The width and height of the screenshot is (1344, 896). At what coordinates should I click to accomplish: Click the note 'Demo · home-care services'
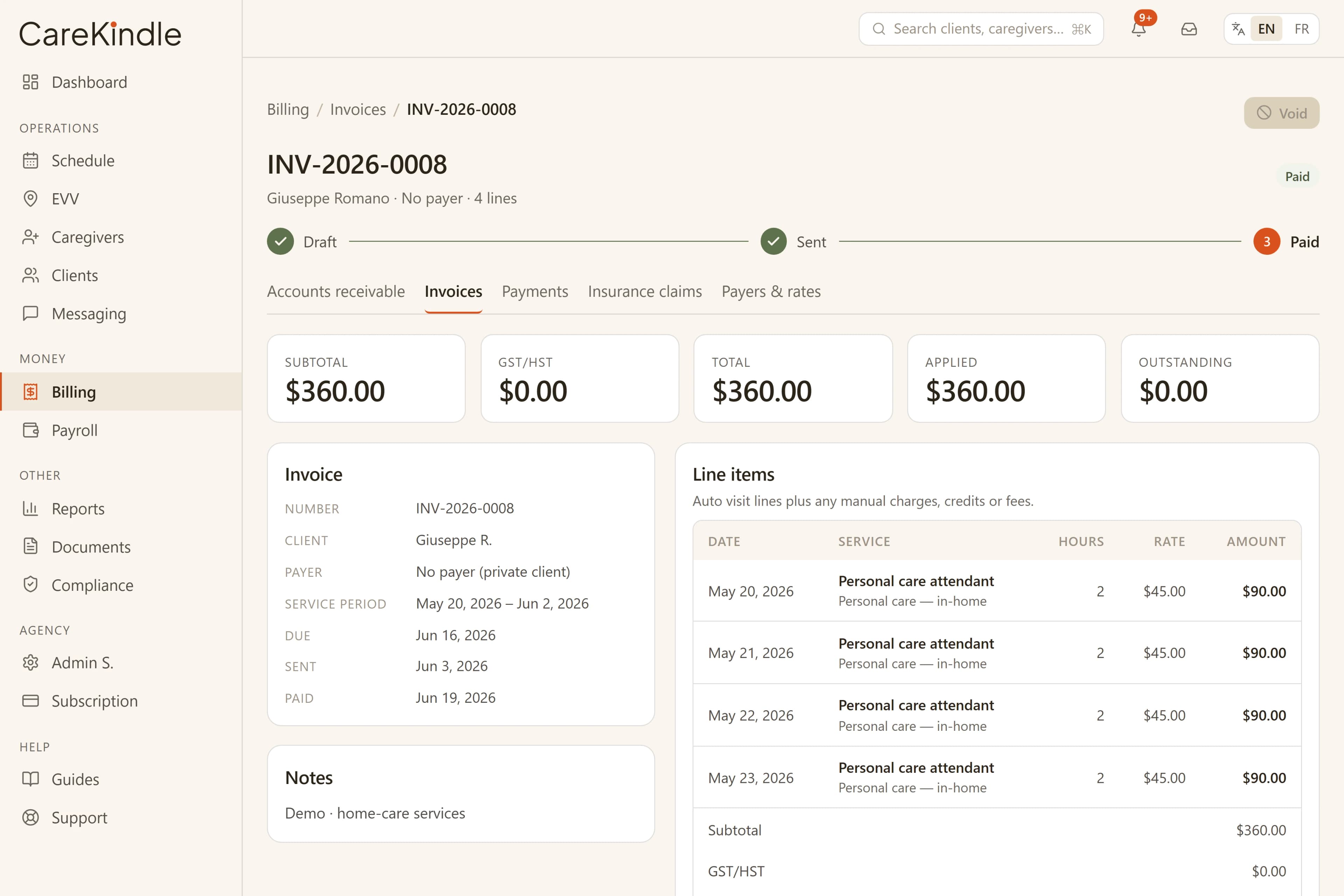click(375, 813)
